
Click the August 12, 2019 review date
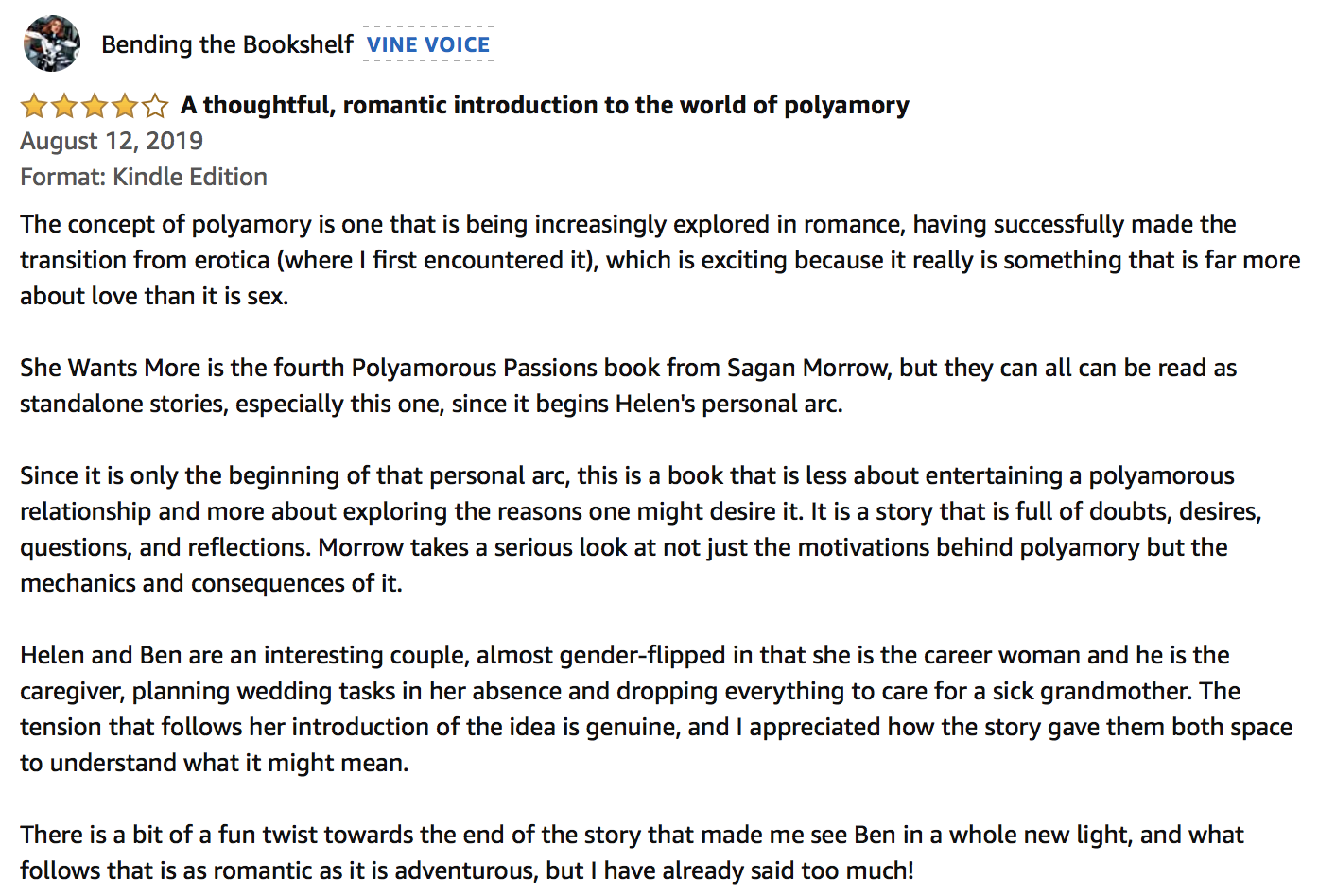pyautogui.click(x=112, y=141)
